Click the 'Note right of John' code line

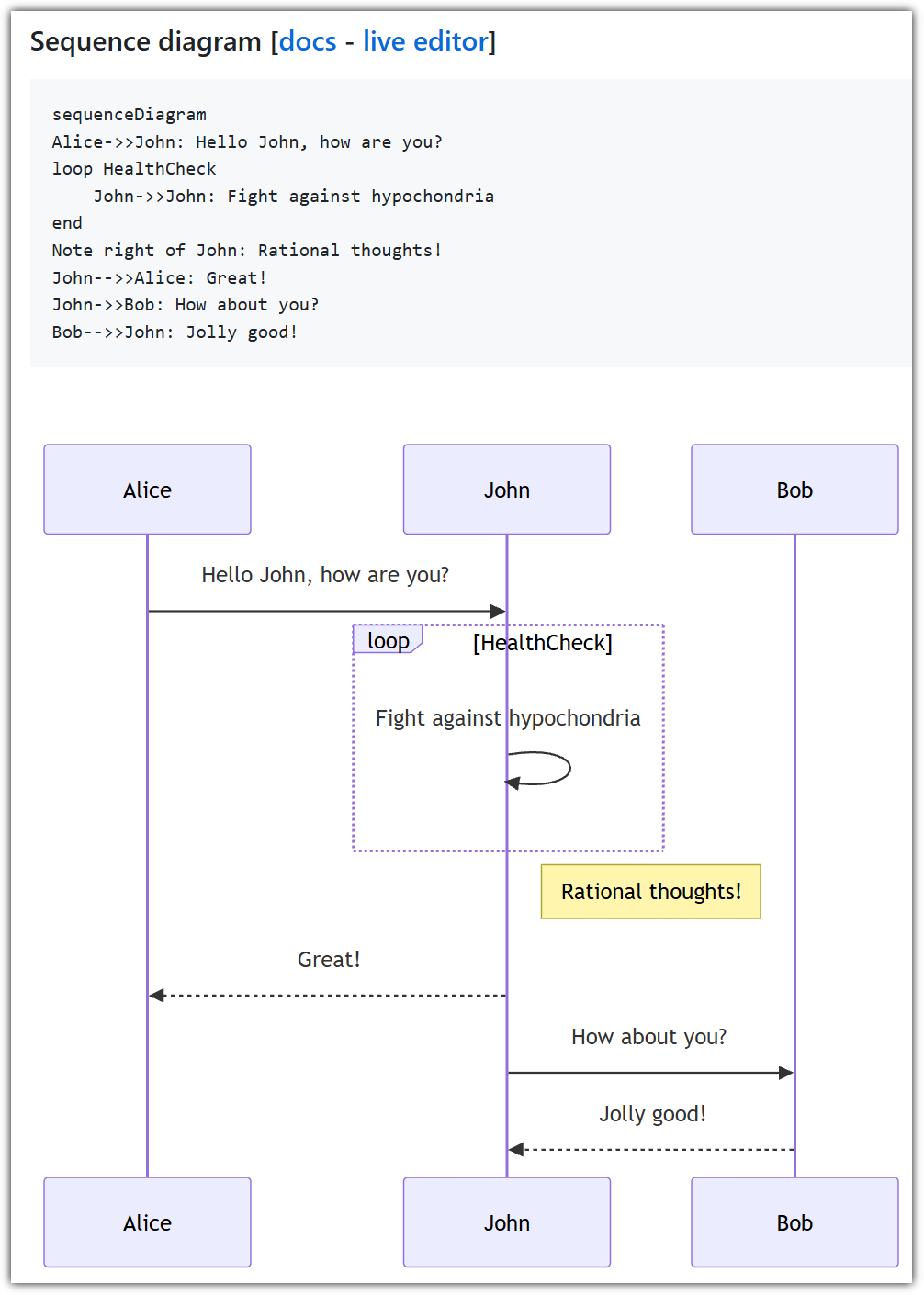point(247,251)
